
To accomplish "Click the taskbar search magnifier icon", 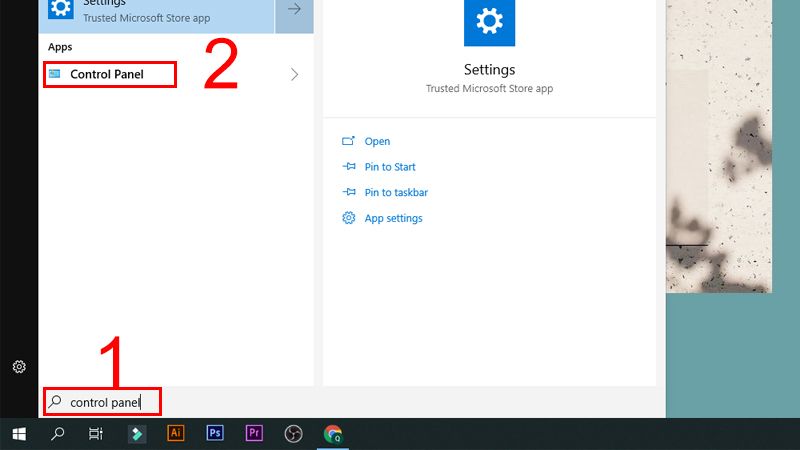I will (58, 434).
